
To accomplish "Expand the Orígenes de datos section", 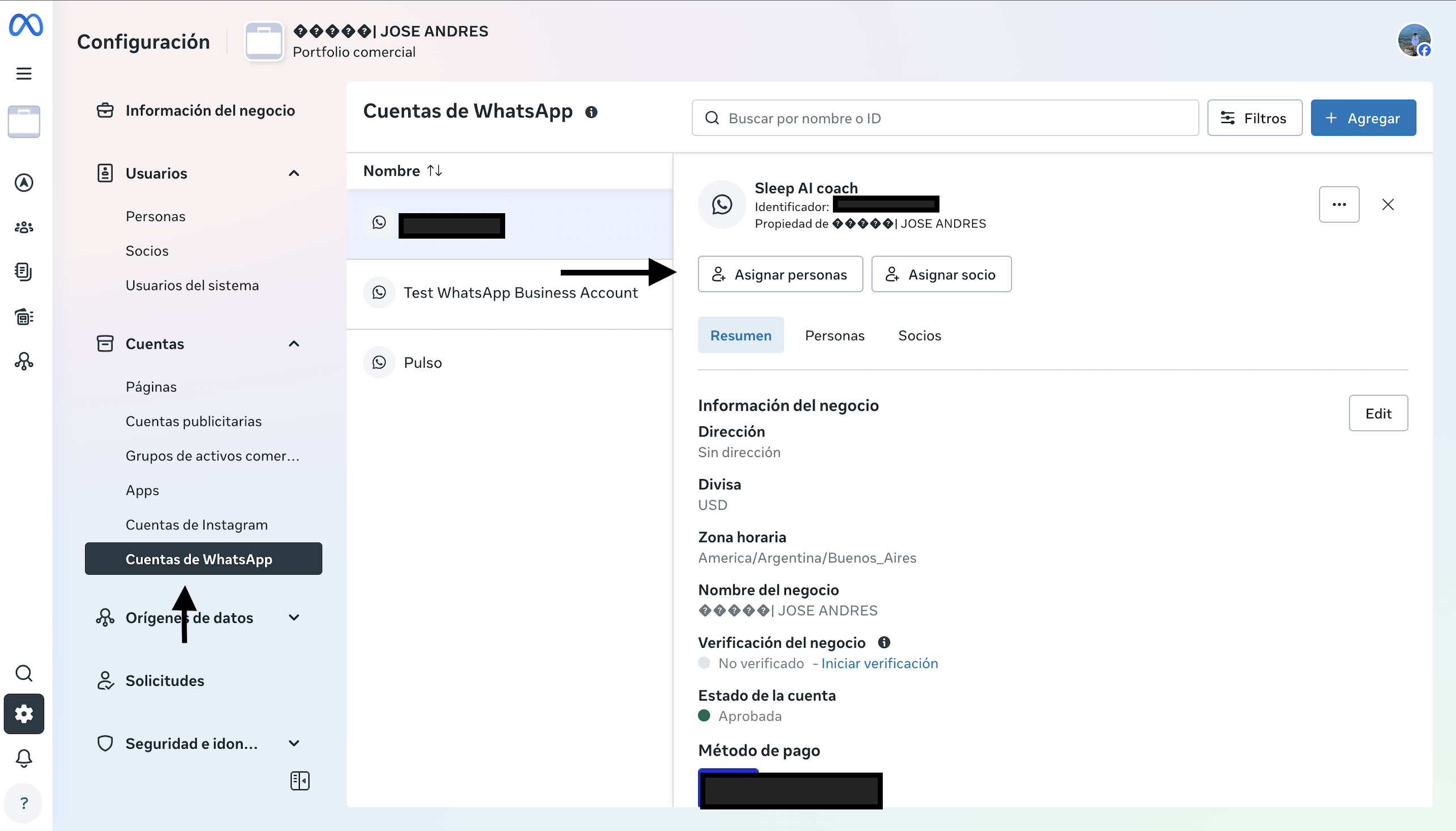I will [294, 617].
